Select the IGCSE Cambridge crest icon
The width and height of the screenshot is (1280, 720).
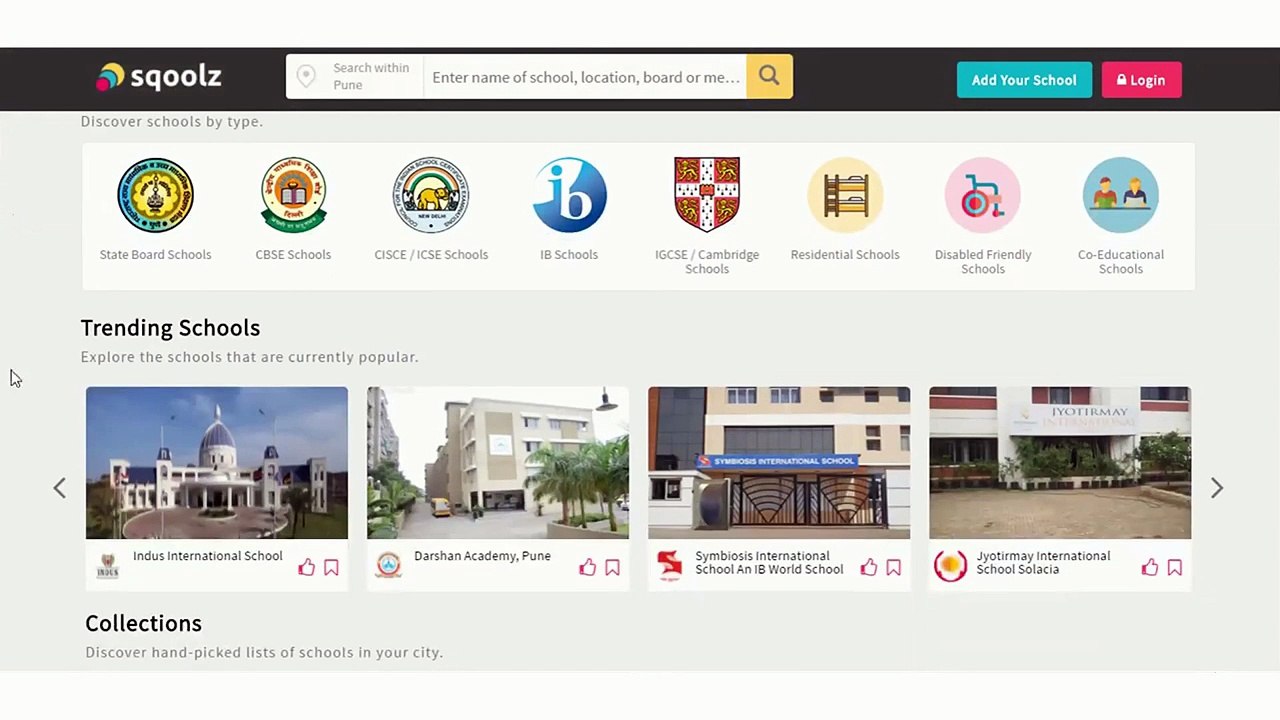[707, 194]
